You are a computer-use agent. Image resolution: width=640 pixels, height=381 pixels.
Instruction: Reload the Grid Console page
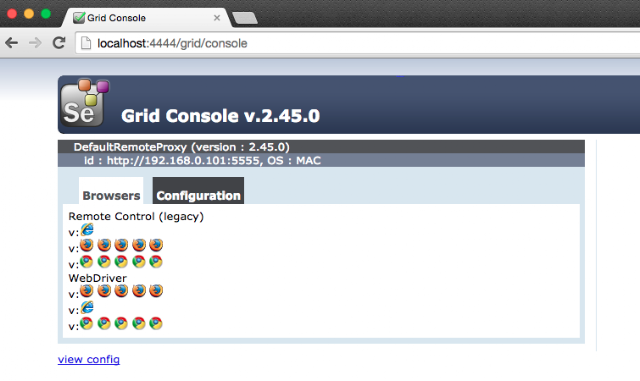[59, 42]
